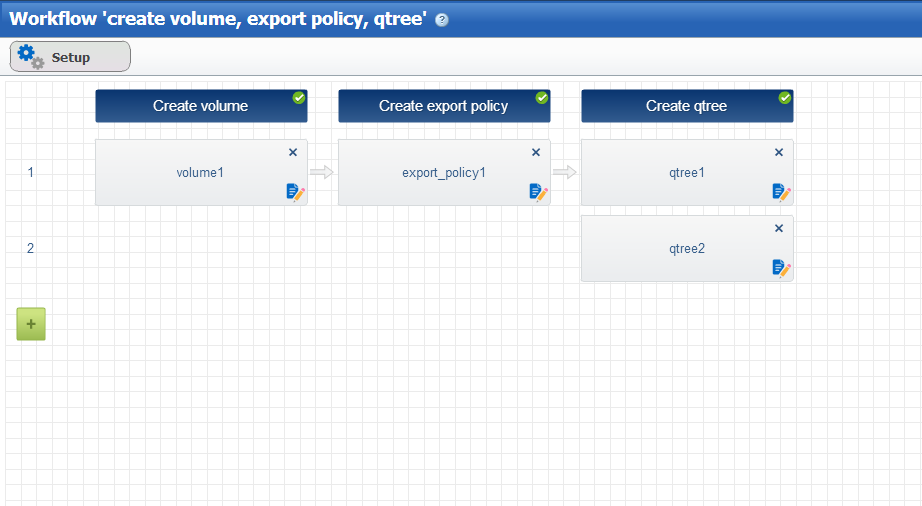
Task: Add a new row with plus button
Action: (31, 324)
